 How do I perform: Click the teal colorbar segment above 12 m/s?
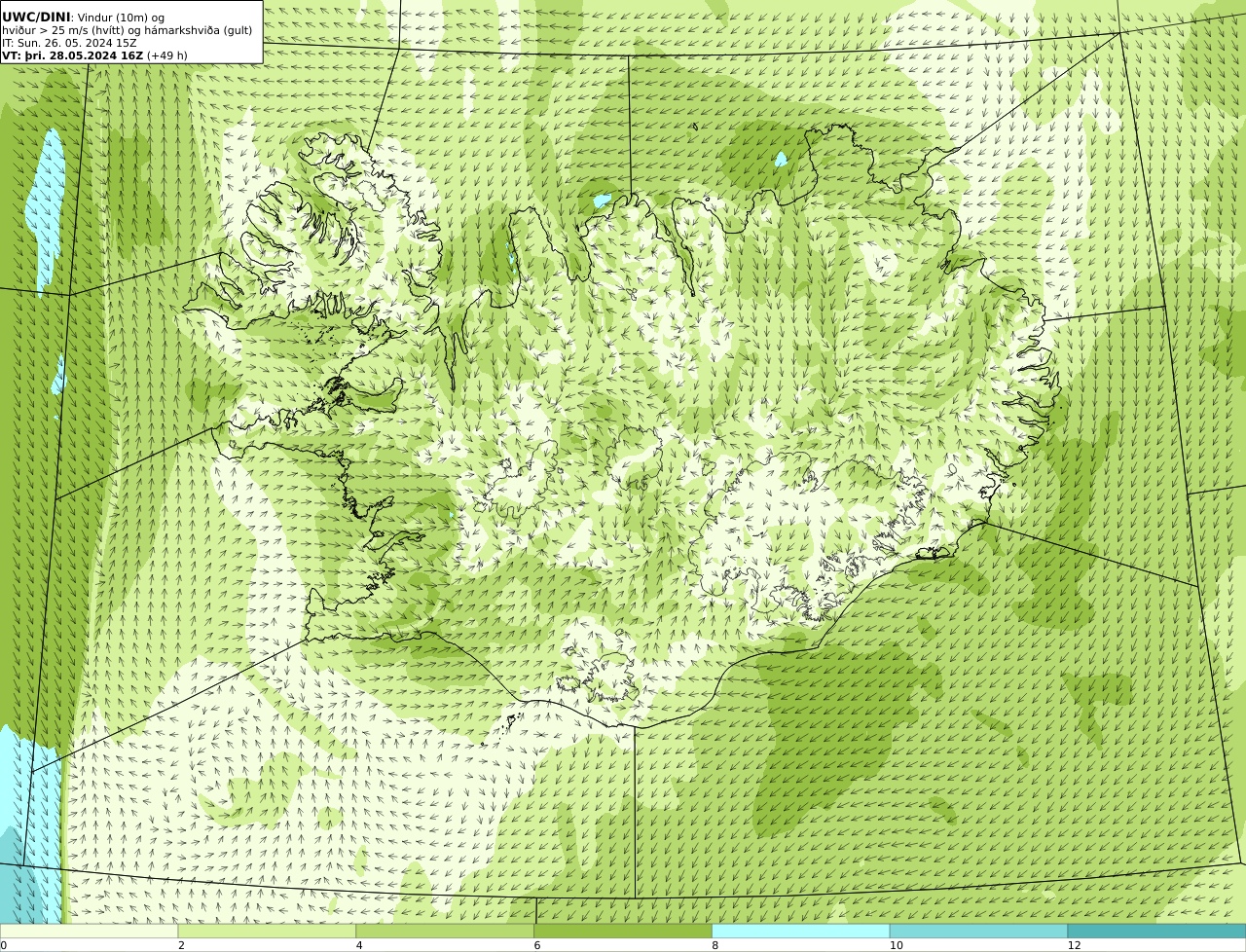[x=1156, y=932]
